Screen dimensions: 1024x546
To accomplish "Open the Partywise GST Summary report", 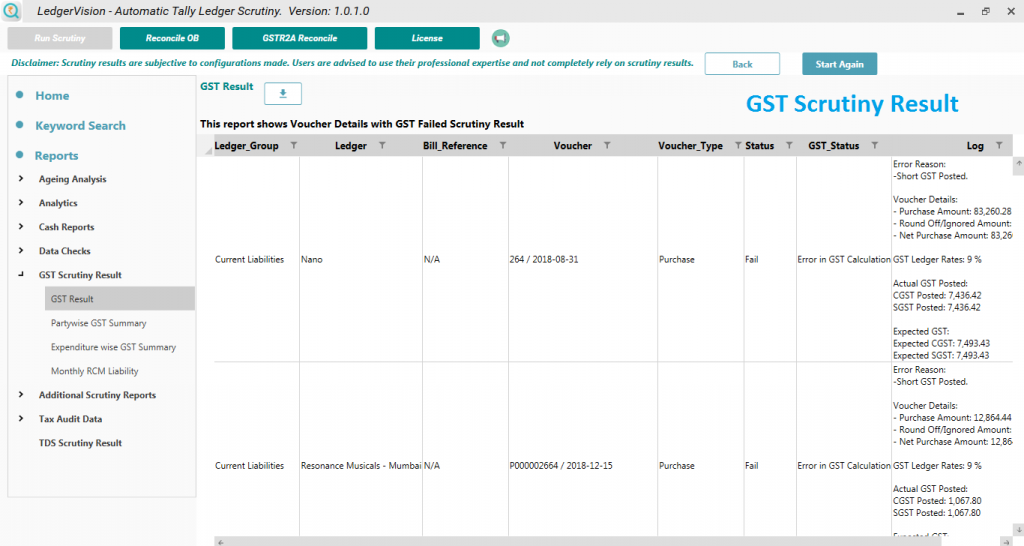I will pyautogui.click(x=98, y=323).
